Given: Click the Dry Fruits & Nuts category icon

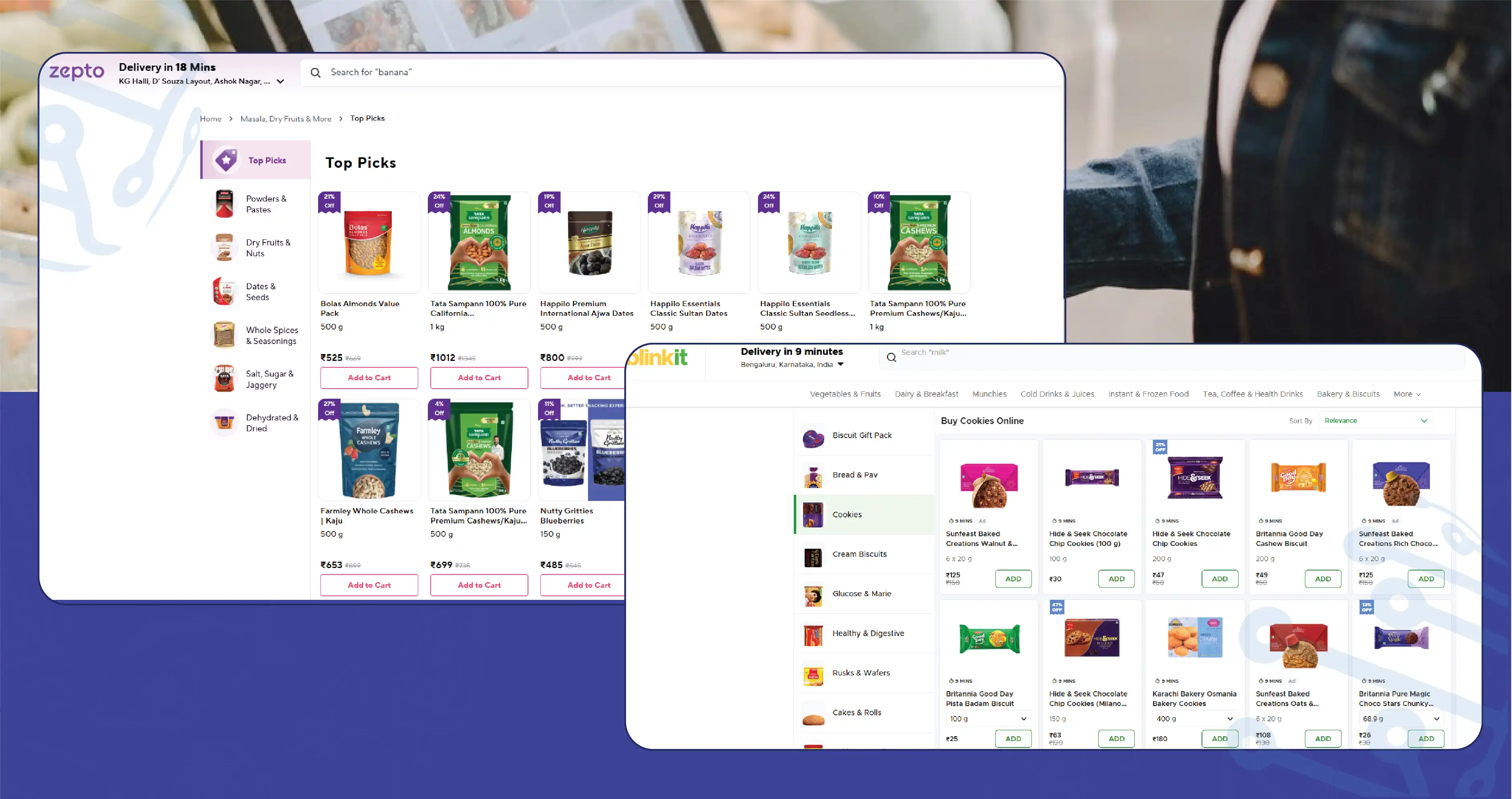Looking at the screenshot, I should tap(224, 248).
